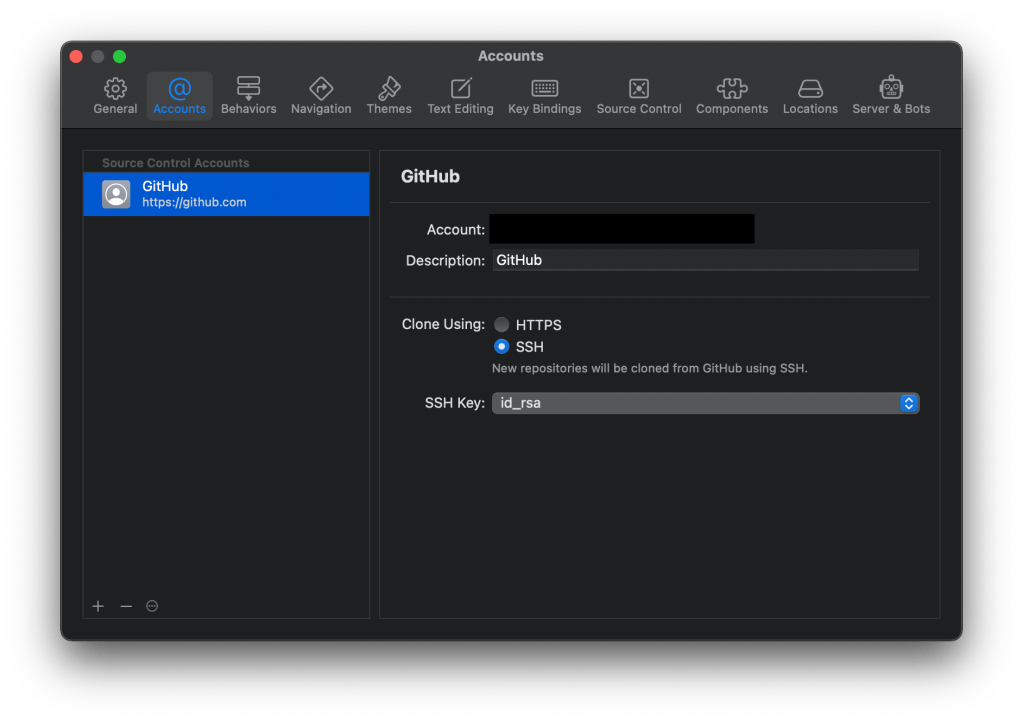Select the GitHub account in the list
This screenshot has width=1023, height=721.
pos(226,194)
